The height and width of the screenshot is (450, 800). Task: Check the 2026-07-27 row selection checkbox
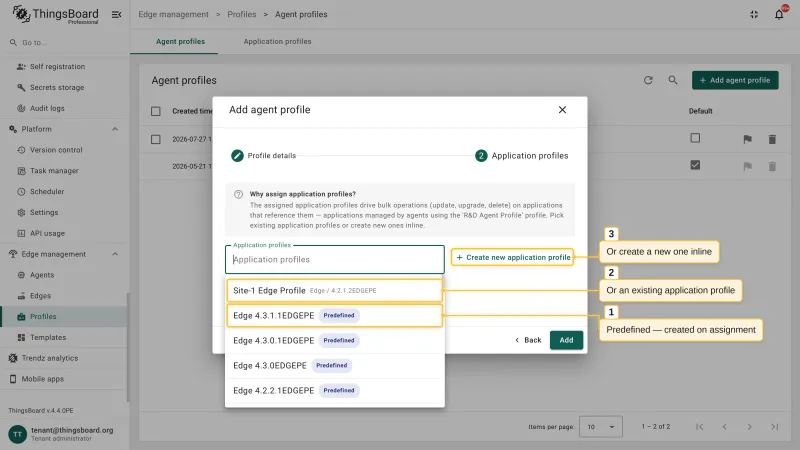[x=156, y=139]
